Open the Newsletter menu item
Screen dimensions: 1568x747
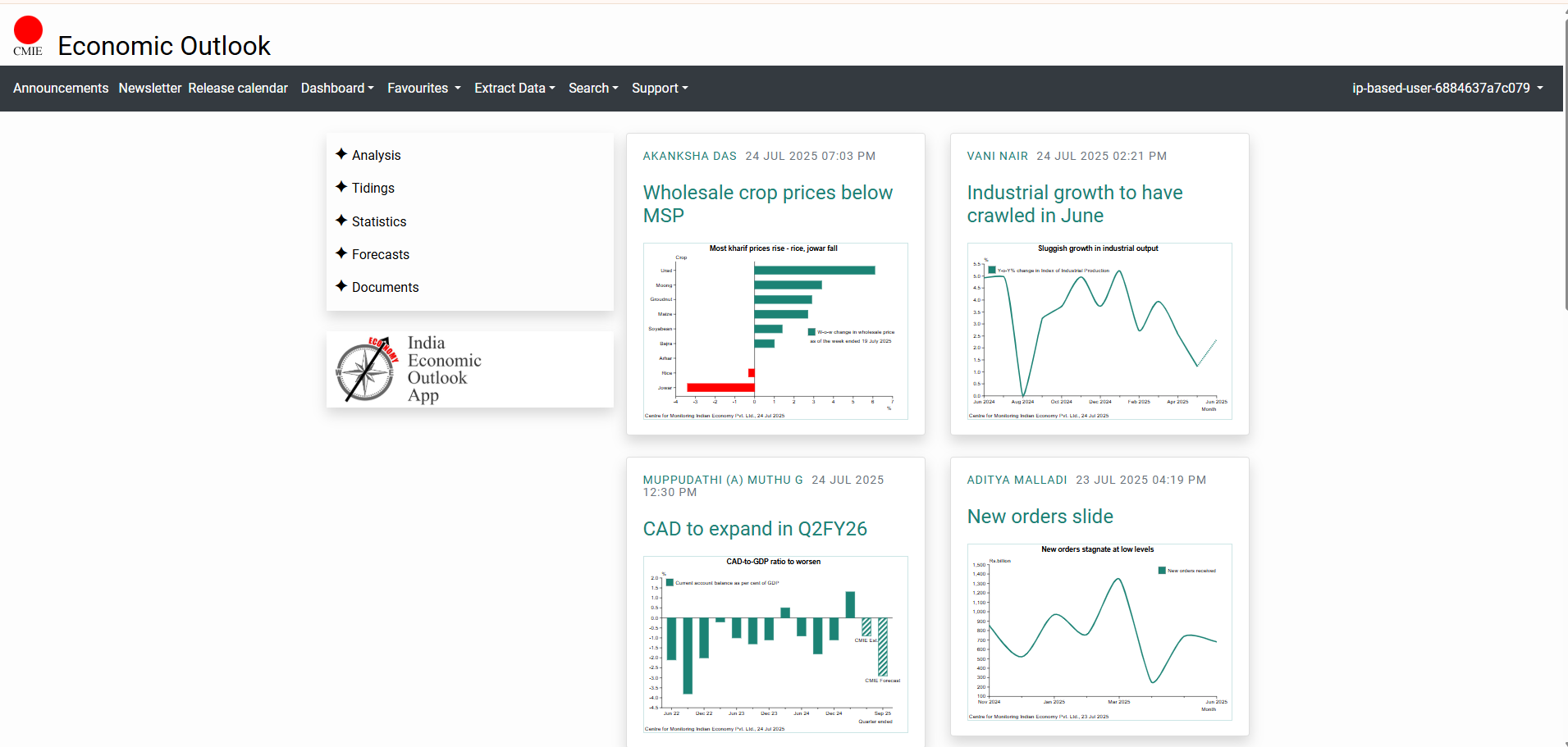click(x=149, y=89)
